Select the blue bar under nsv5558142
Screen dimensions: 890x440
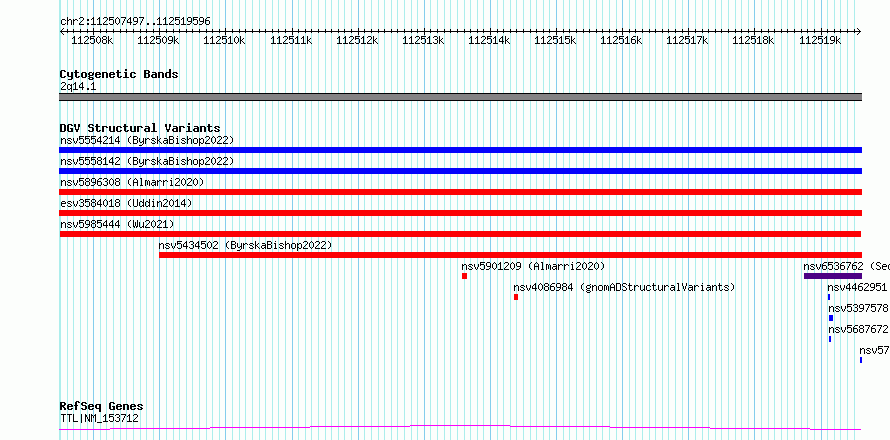(x=460, y=171)
